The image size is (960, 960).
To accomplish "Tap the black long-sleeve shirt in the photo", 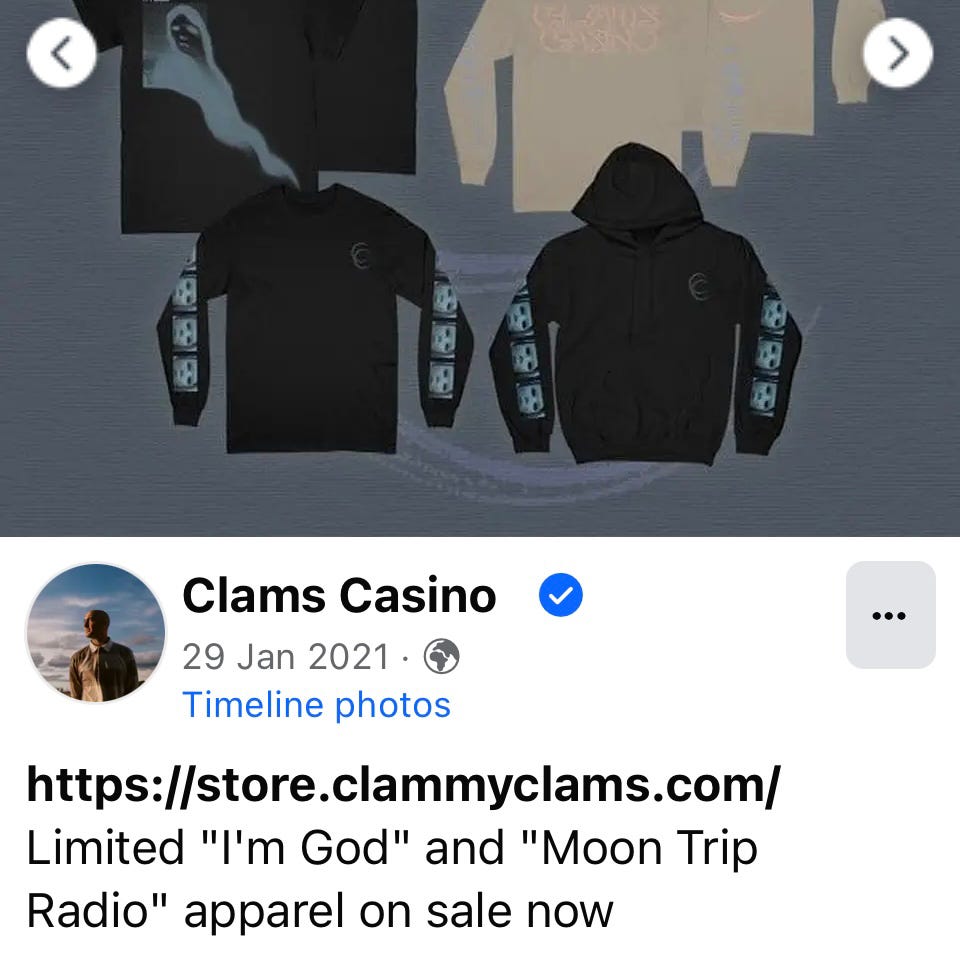I will pyautogui.click(x=315, y=318).
